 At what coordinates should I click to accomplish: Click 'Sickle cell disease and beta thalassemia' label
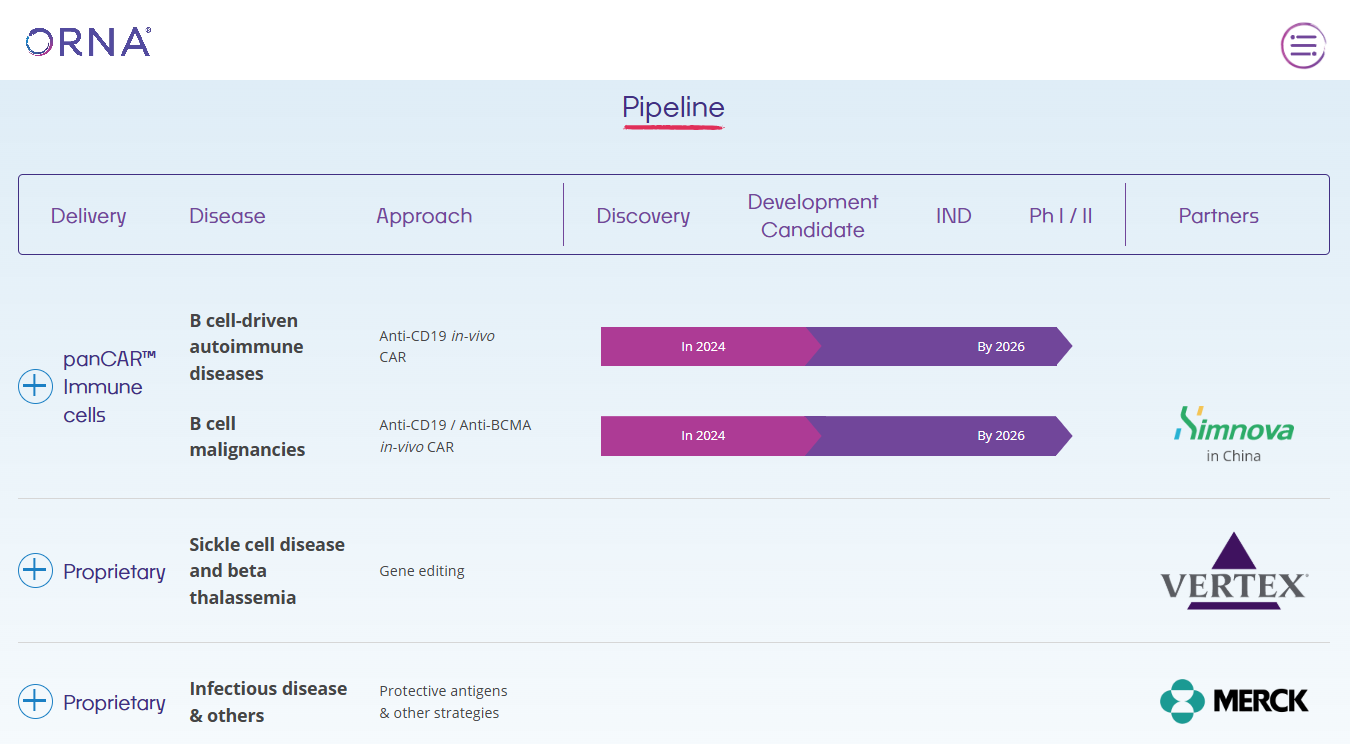pos(267,571)
